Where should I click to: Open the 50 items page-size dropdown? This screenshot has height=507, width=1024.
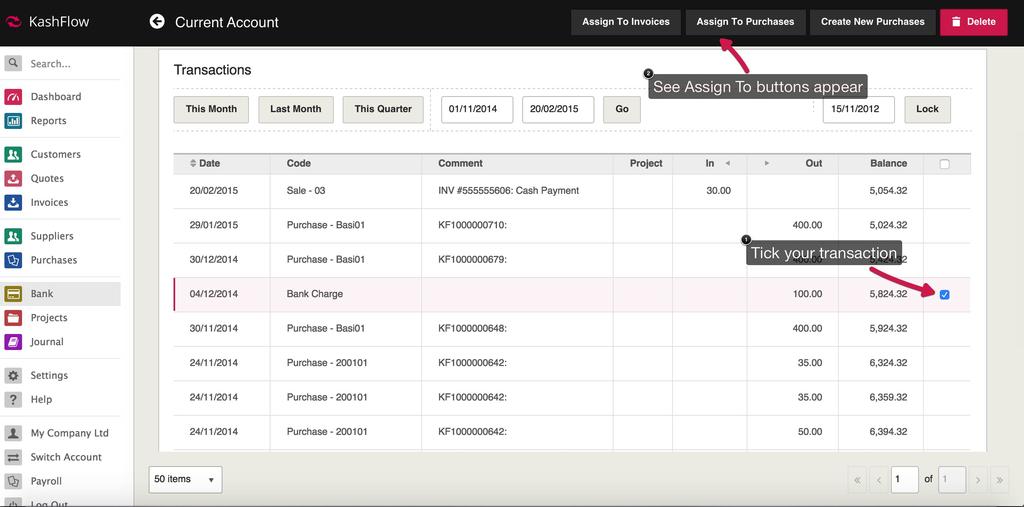pos(185,480)
